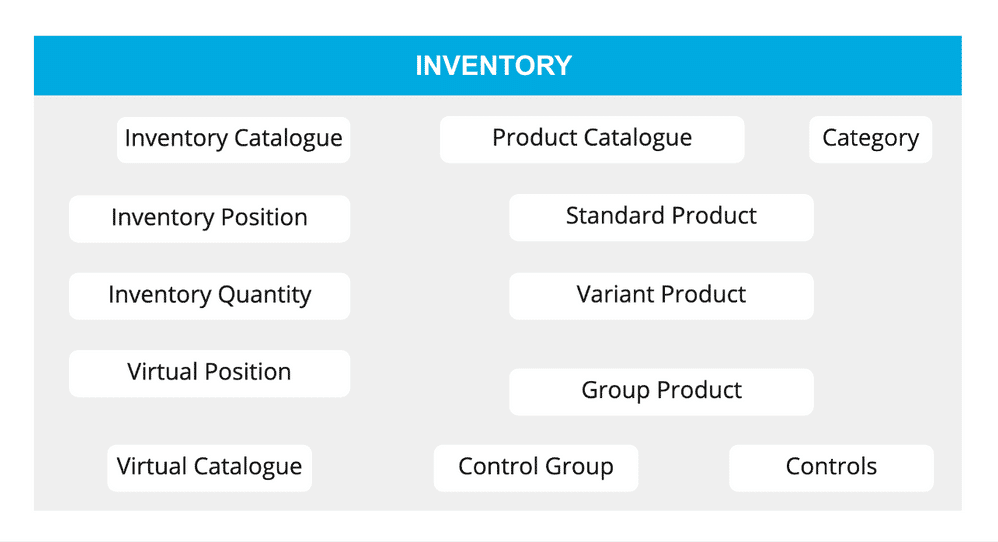Choose the inventory quantity entry
Screen dimensions: 998x542
(x=209, y=296)
